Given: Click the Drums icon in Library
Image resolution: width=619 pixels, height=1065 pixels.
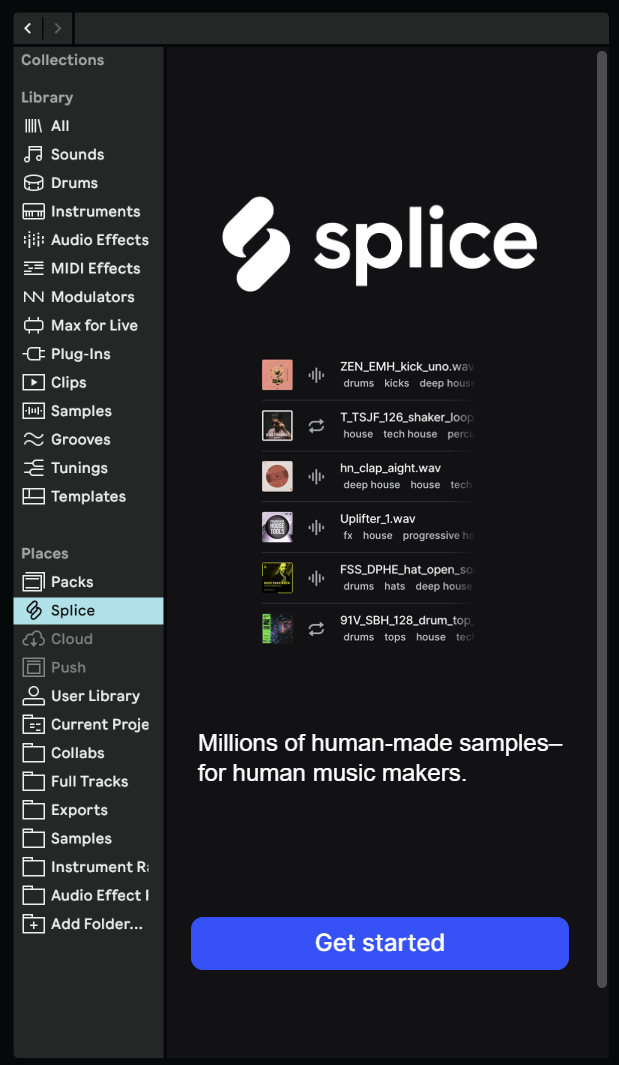Looking at the screenshot, I should point(34,183).
